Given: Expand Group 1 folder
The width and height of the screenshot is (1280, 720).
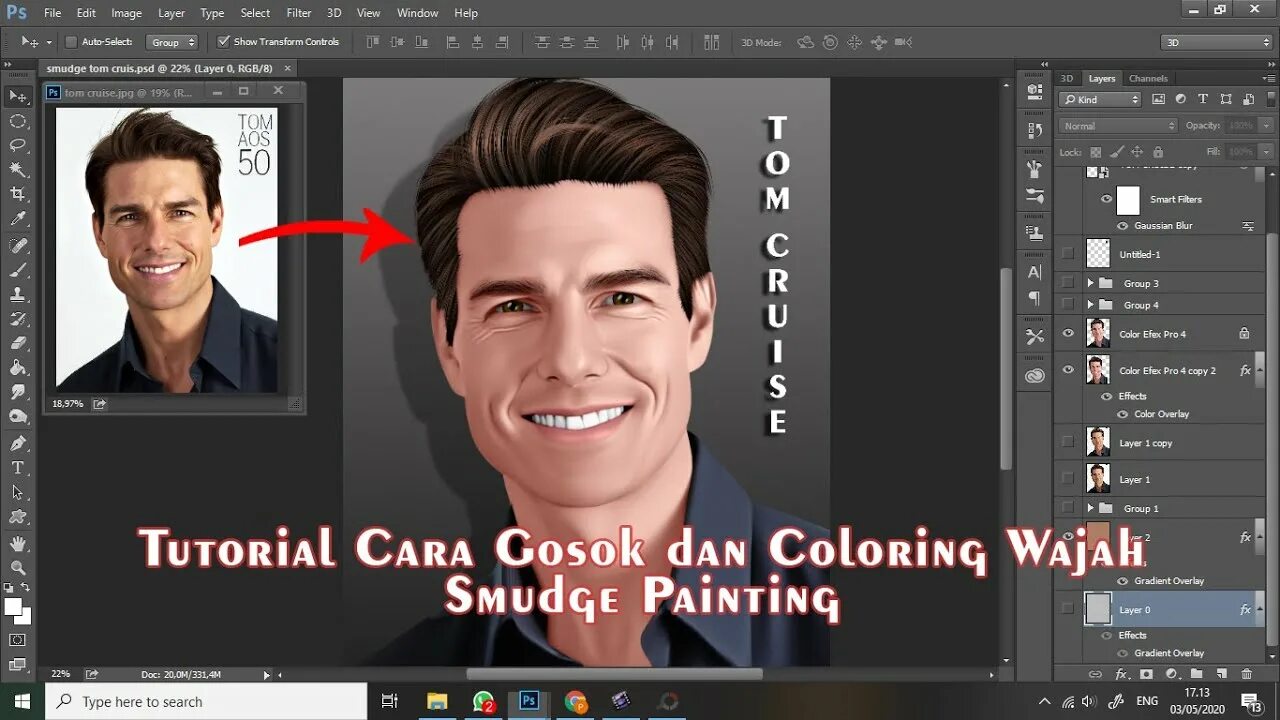Looking at the screenshot, I should (1091, 508).
